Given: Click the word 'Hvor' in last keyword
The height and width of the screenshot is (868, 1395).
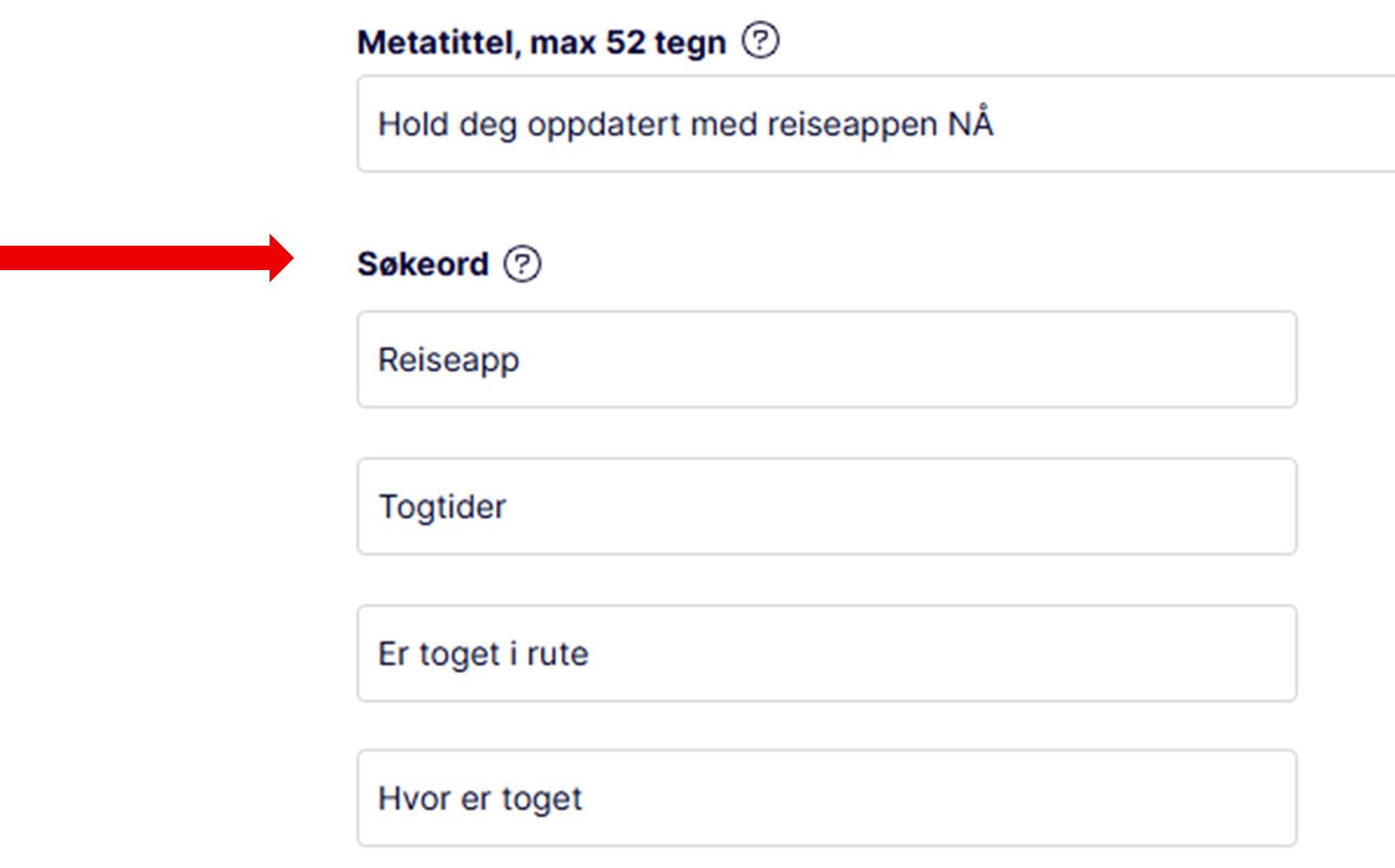Looking at the screenshot, I should click(413, 798).
